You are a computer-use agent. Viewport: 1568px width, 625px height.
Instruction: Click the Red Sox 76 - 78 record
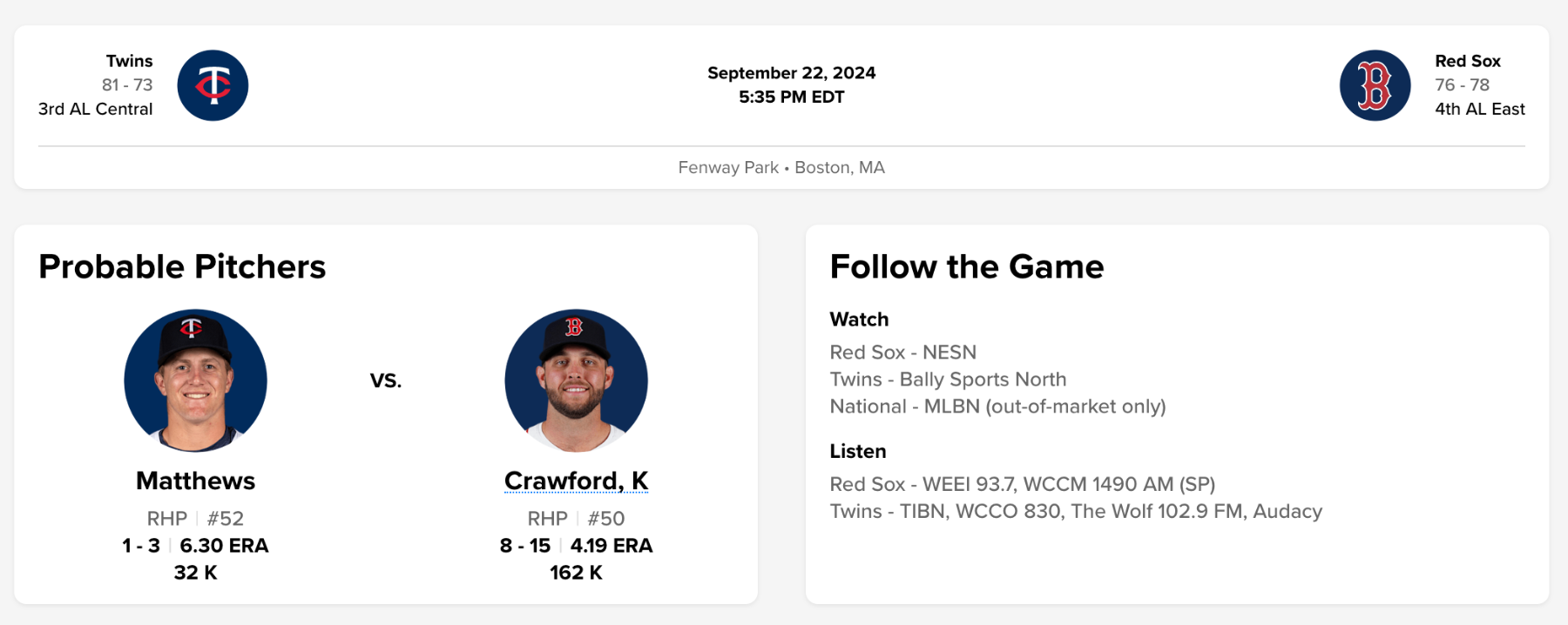(x=1462, y=84)
